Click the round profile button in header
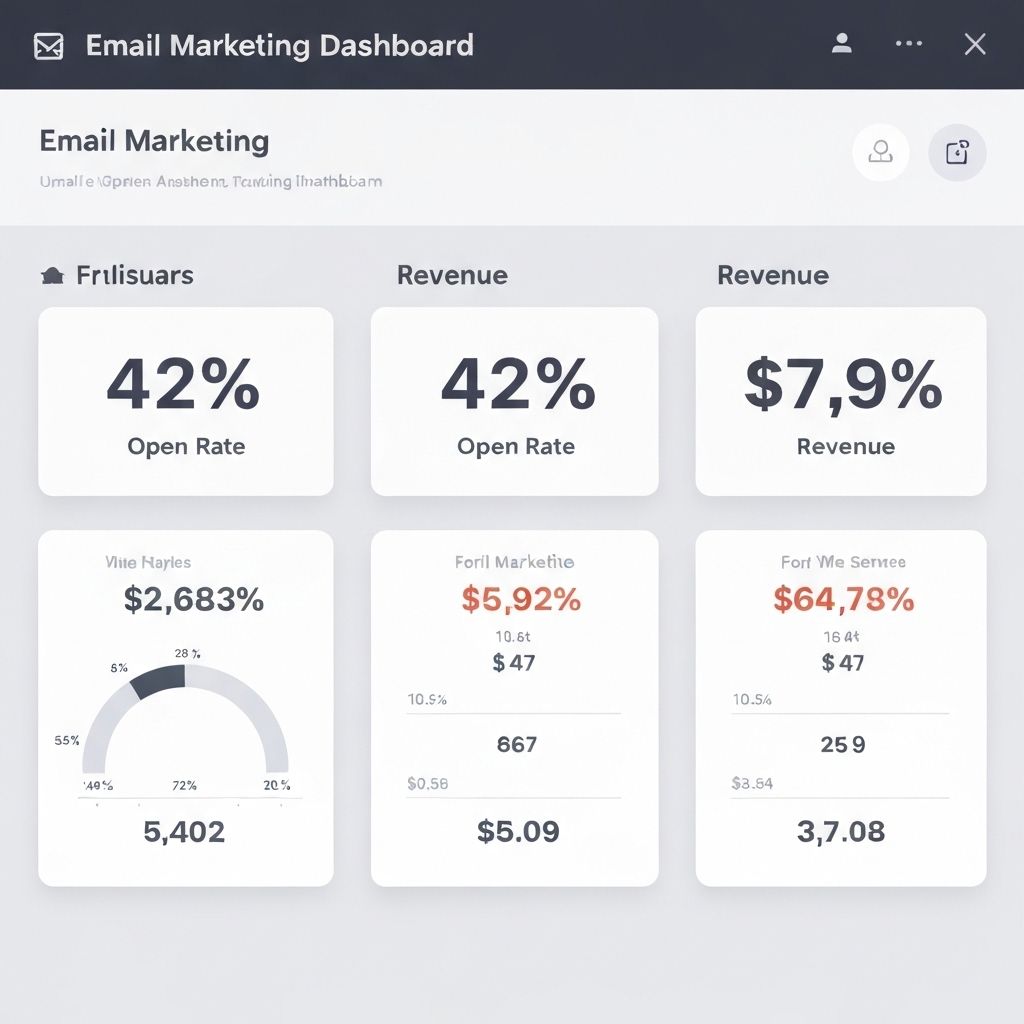This screenshot has width=1024, height=1024. [x=880, y=152]
